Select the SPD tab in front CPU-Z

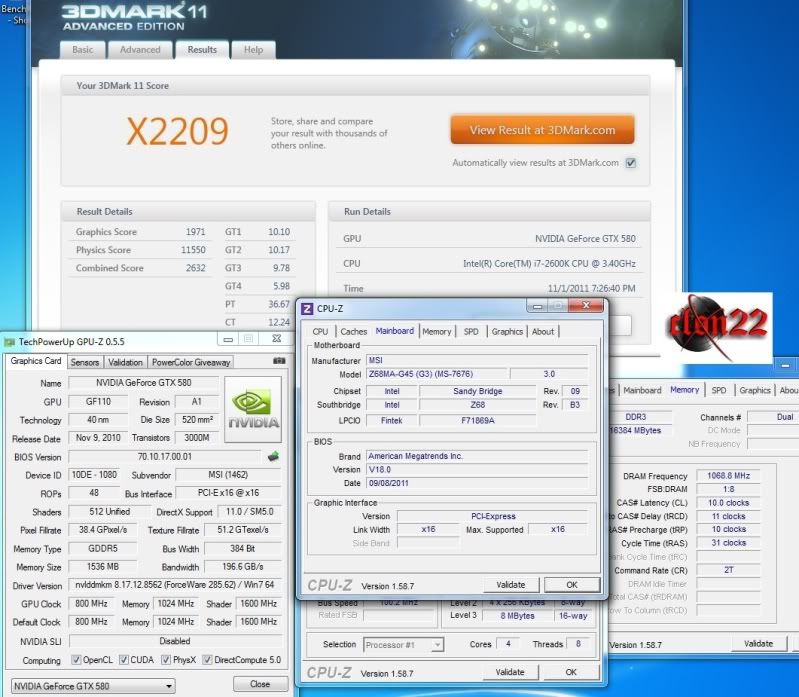pyautogui.click(x=471, y=332)
